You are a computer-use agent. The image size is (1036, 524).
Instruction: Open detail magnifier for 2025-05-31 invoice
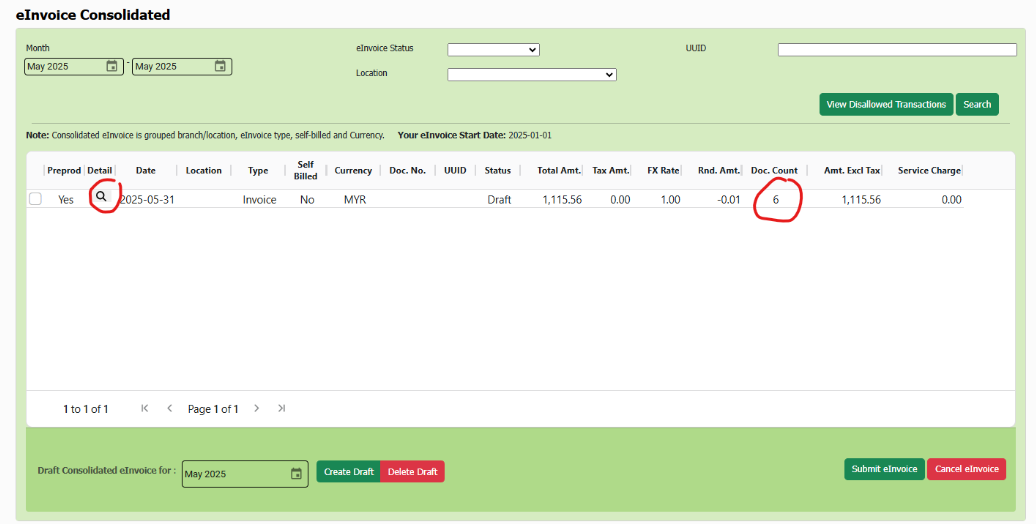coord(101,198)
